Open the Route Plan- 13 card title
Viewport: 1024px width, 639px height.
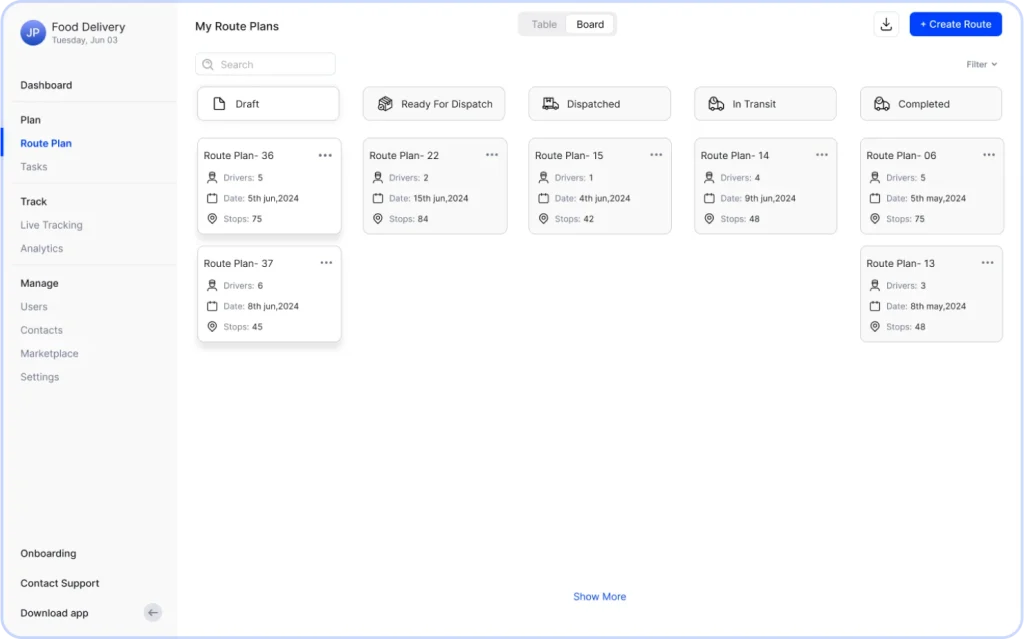(901, 263)
